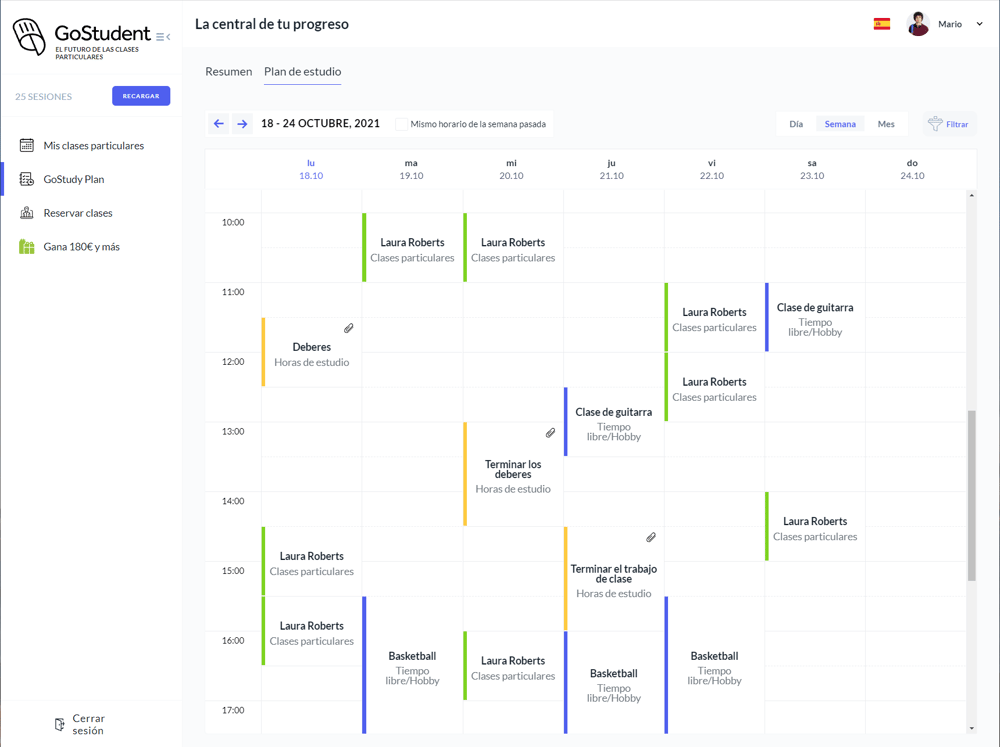Switch to the Resumen tab

click(x=229, y=71)
